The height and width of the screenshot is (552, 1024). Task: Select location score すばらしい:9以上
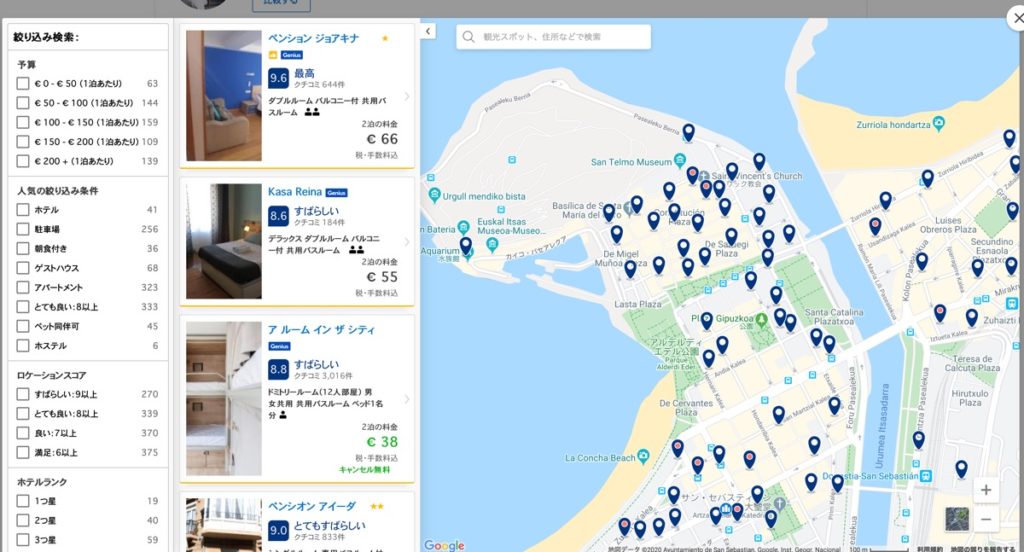point(23,394)
